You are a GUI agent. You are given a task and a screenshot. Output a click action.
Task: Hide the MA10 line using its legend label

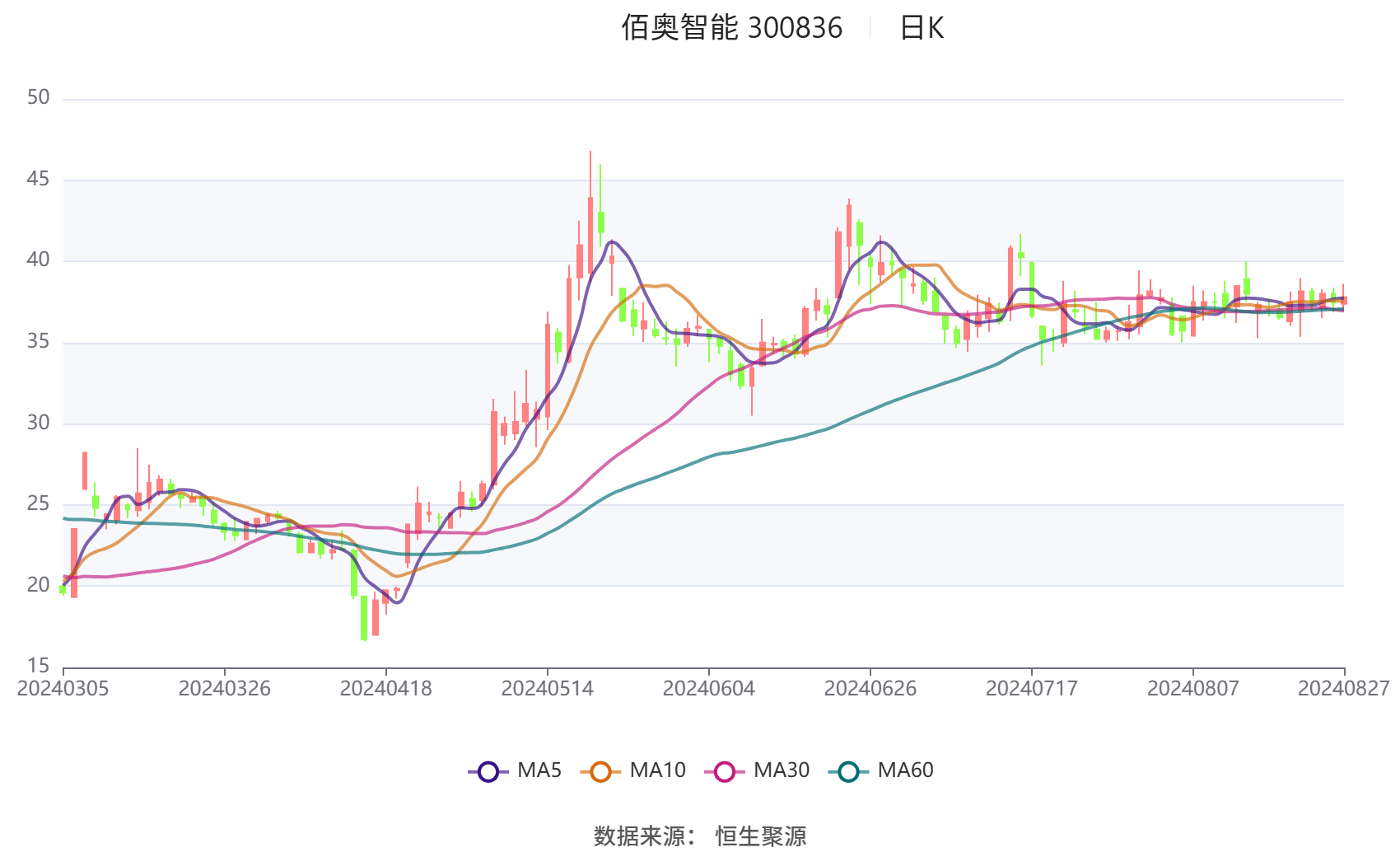click(657, 770)
